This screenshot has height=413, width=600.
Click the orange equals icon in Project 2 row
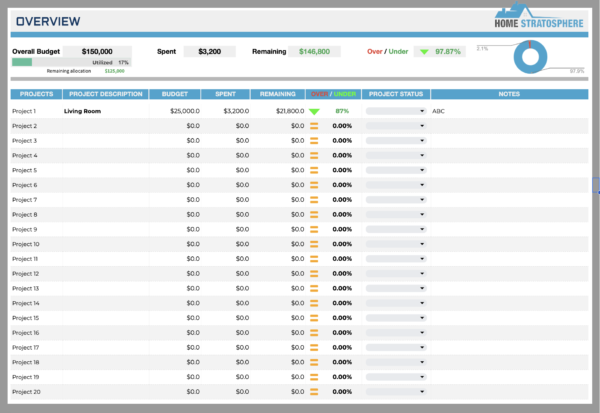[314, 126]
